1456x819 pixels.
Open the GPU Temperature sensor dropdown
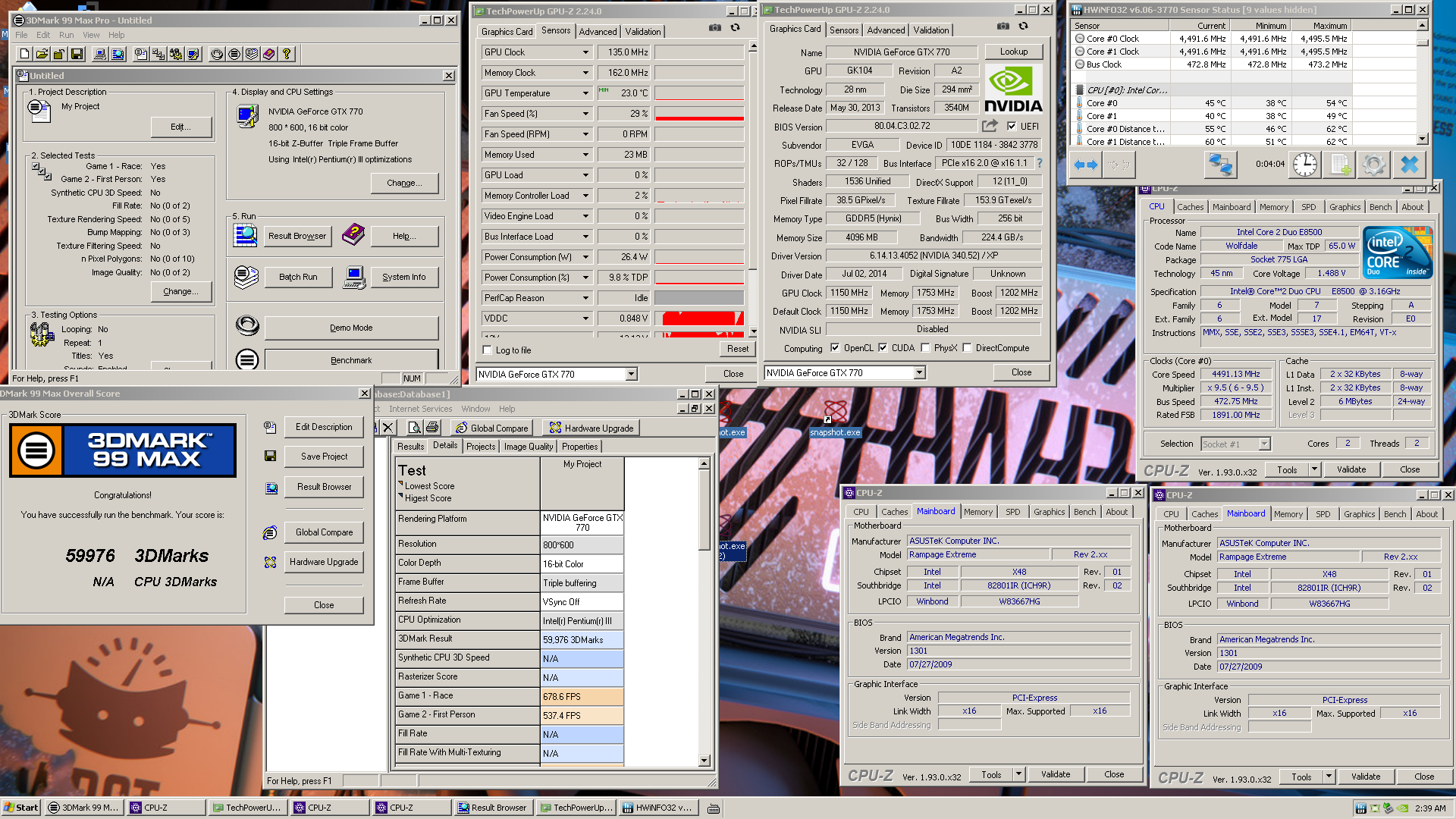(585, 93)
